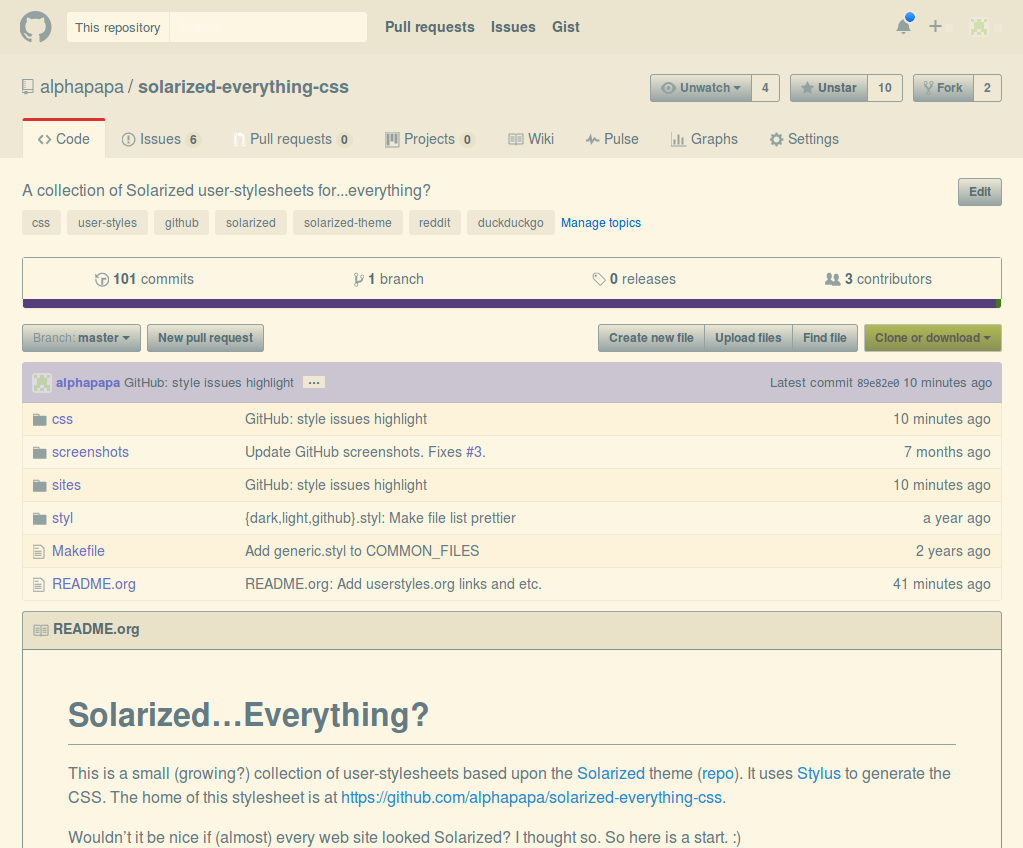This screenshot has height=848, width=1023.
Task: View notifications via the bell icon
Action: coord(904,26)
